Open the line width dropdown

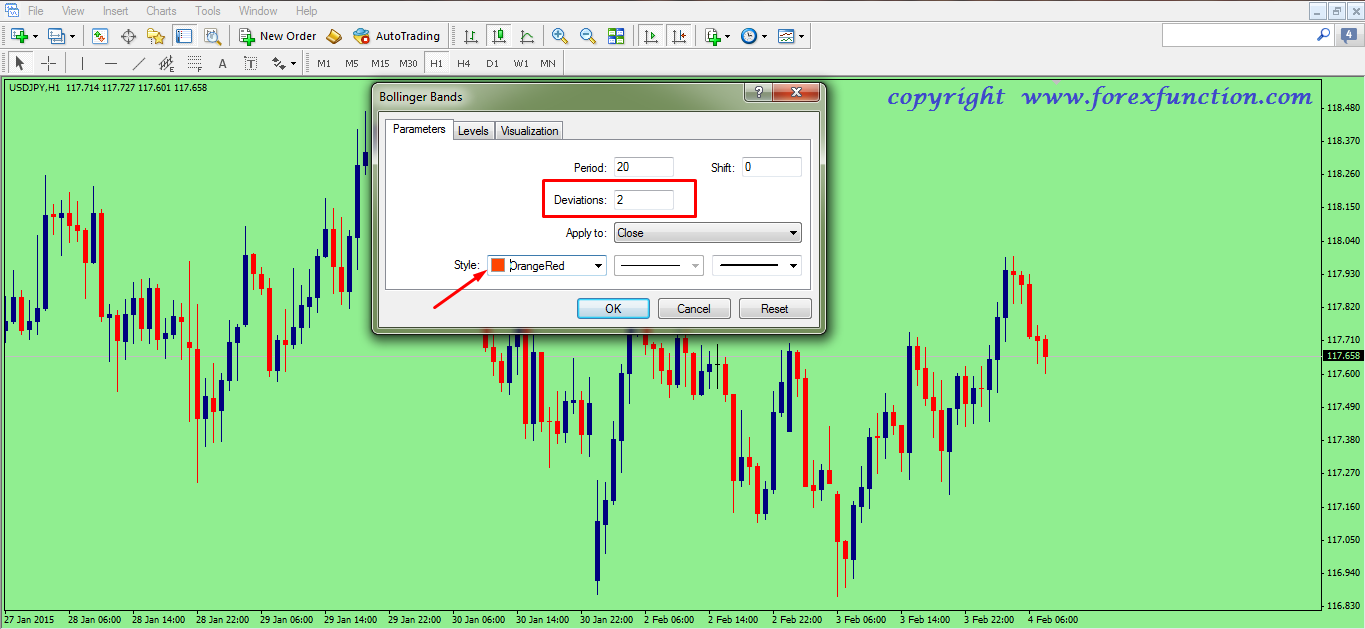click(757, 266)
